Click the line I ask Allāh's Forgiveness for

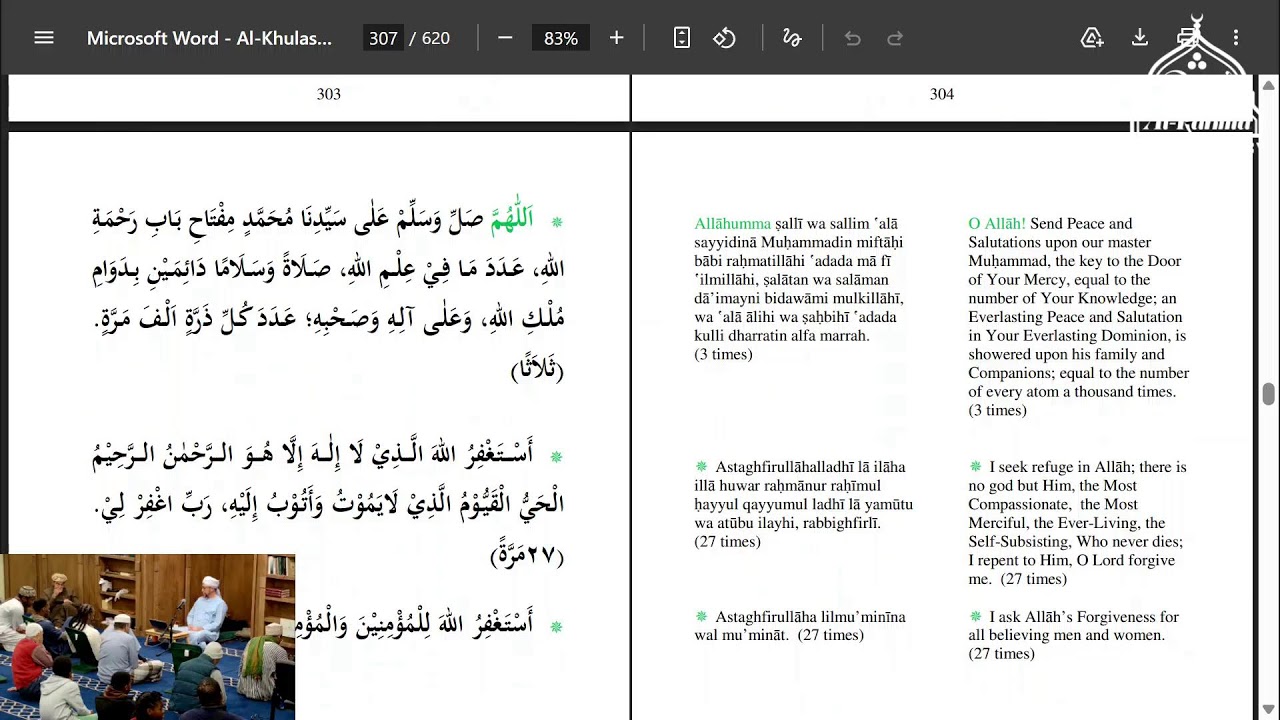click(x=1084, y=617)
